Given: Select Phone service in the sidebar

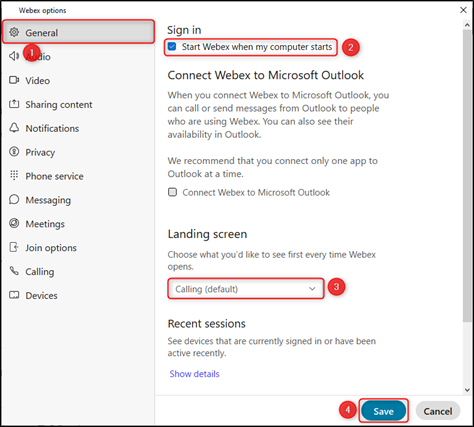Looking at the screenshot, I should (x=79, y=176).
